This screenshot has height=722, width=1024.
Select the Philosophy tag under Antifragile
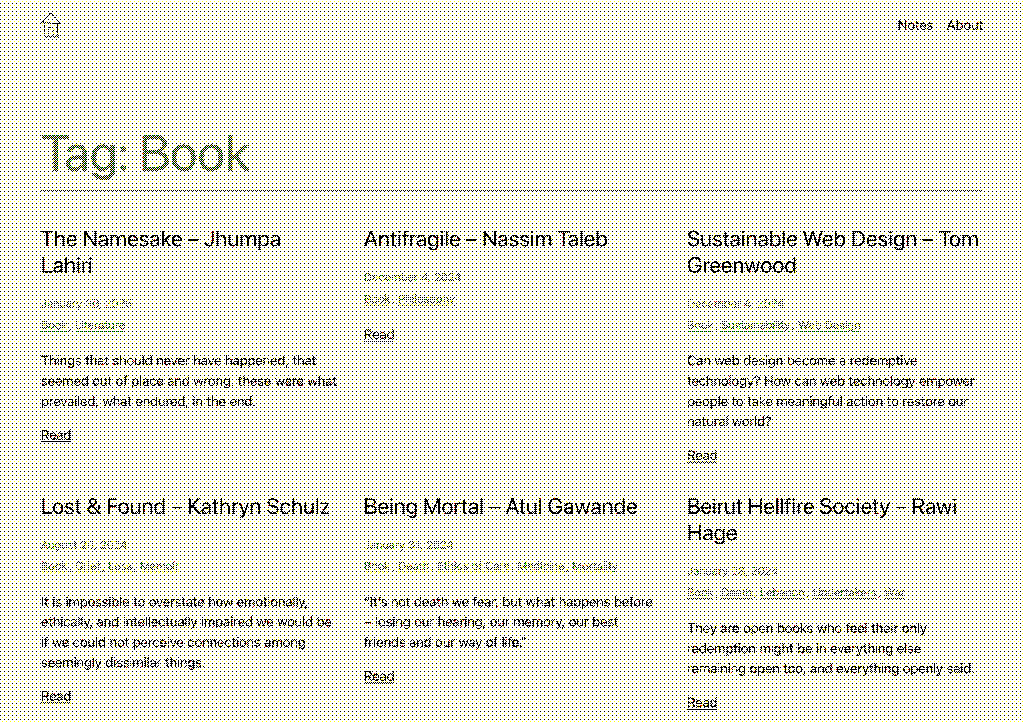[x=426, y=299]
